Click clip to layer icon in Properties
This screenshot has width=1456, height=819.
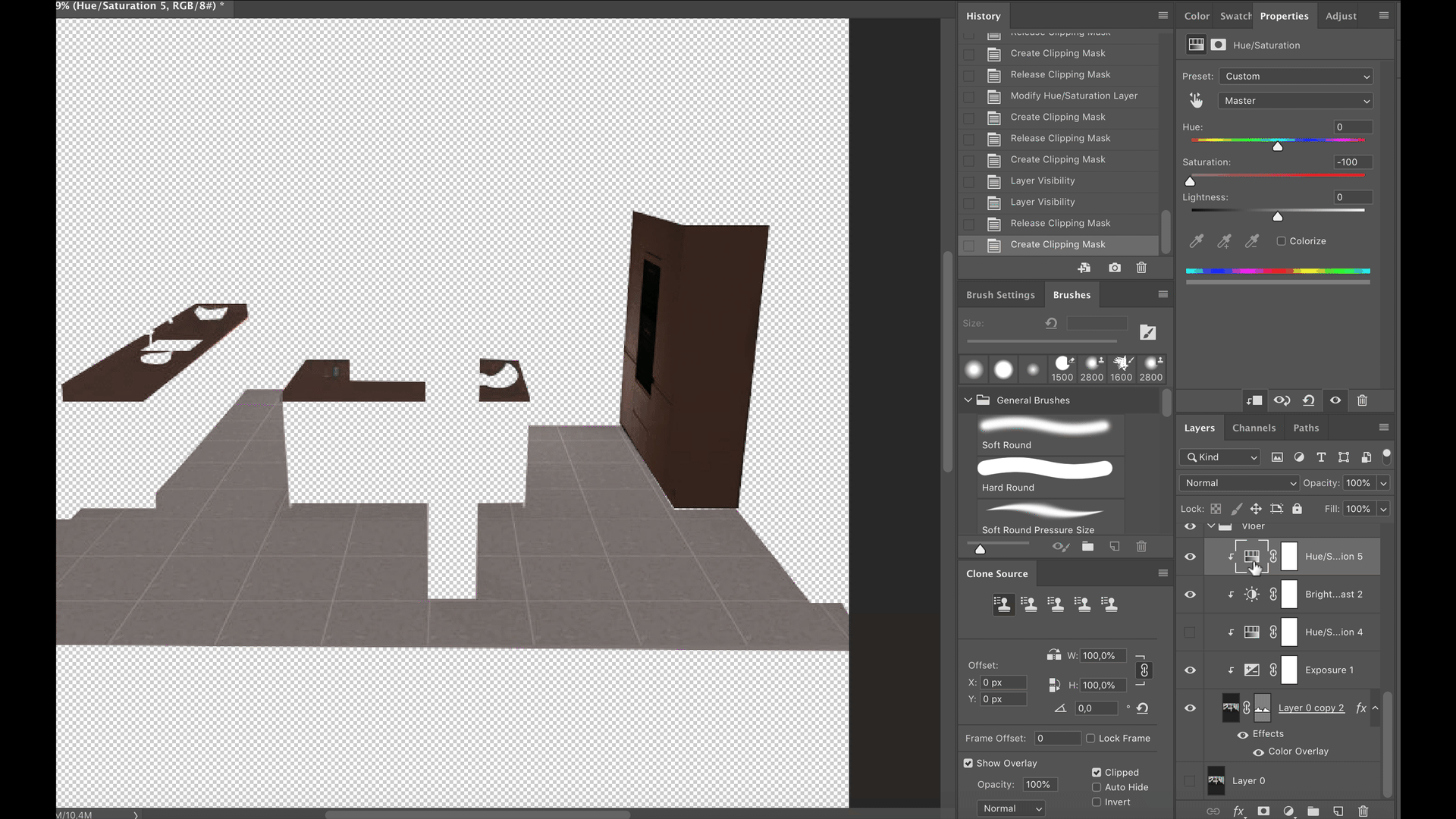[x=1254, y=400]
